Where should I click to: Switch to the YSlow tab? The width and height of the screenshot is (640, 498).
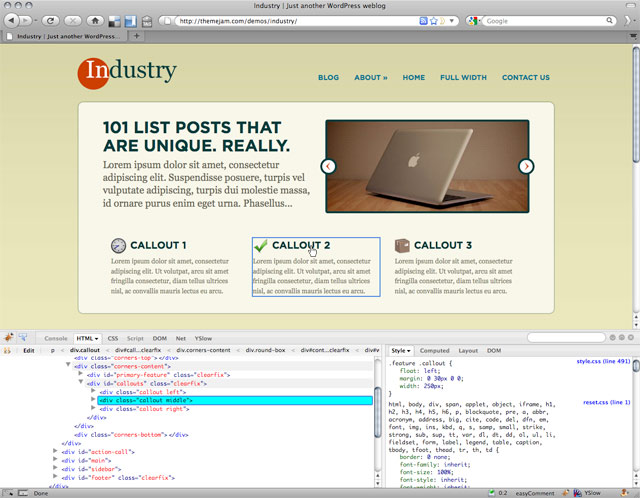(x=203, y=338)
